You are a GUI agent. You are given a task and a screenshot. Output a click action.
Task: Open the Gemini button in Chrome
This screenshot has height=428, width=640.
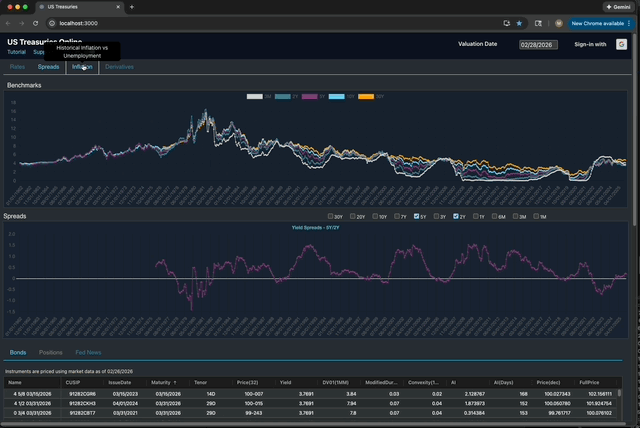pos(620,7)
